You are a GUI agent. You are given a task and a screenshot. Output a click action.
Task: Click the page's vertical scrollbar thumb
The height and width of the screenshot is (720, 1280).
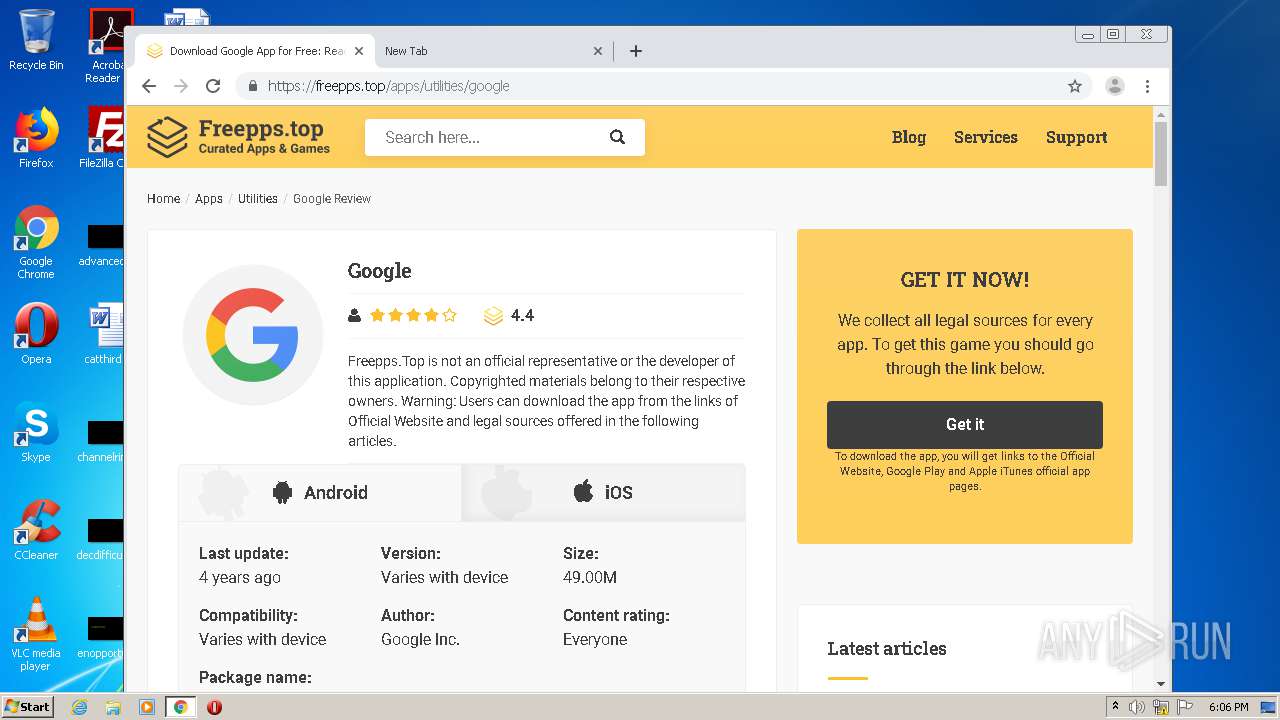1160,152
